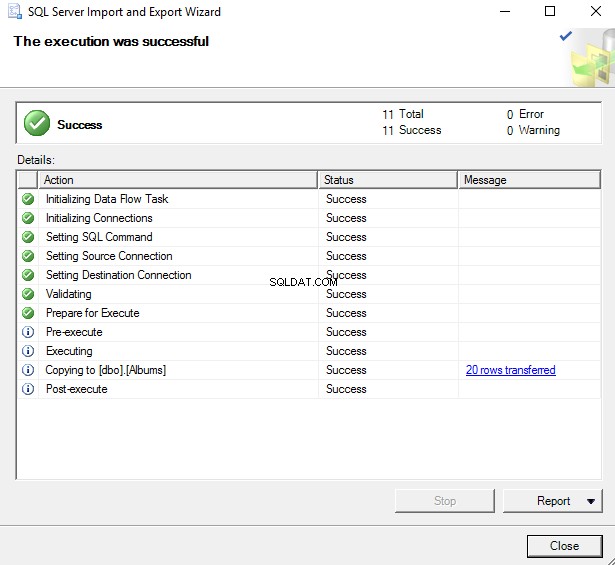Click the success icon beside Initializing Connections

coord(28,218)
